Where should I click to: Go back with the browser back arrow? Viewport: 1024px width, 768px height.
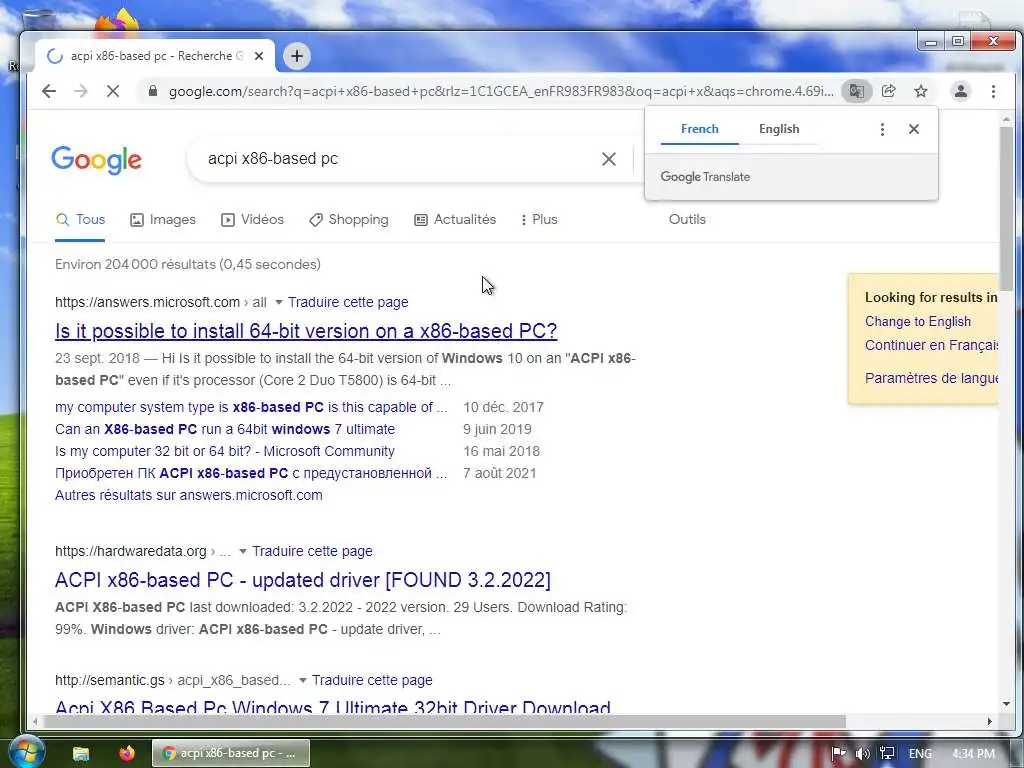(x=49, y=91)
